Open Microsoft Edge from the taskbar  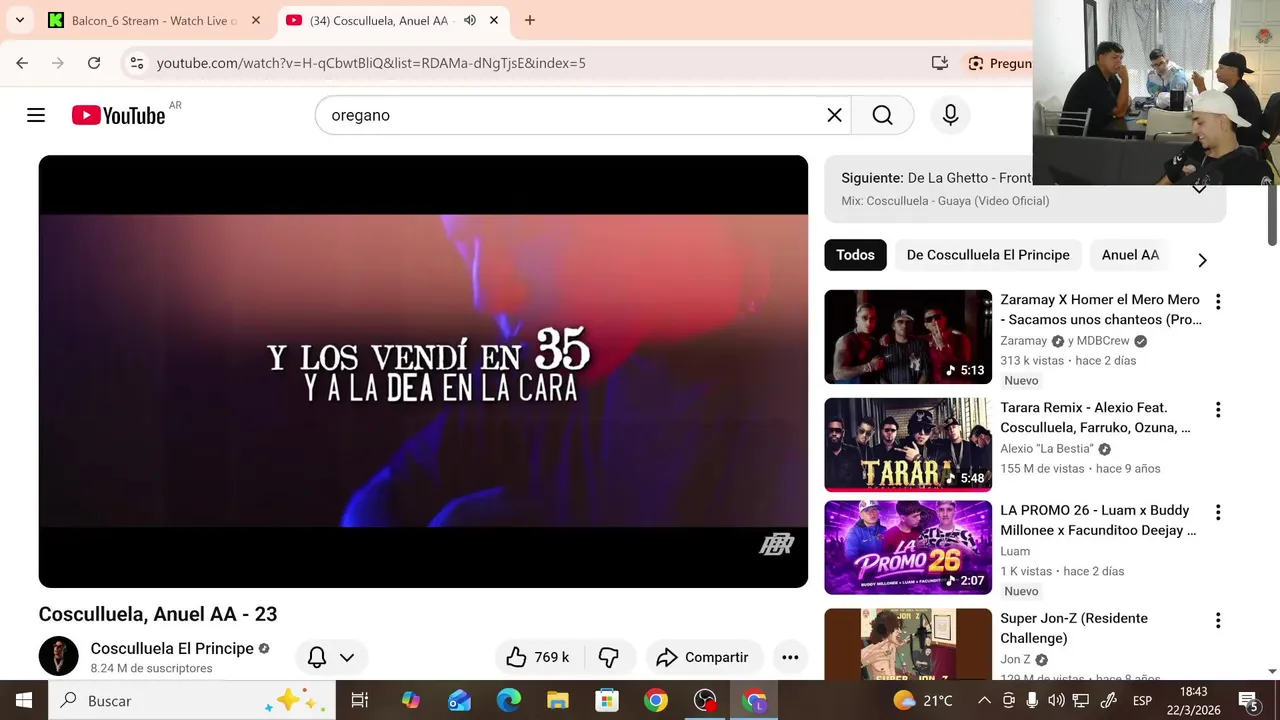(509, 701)
